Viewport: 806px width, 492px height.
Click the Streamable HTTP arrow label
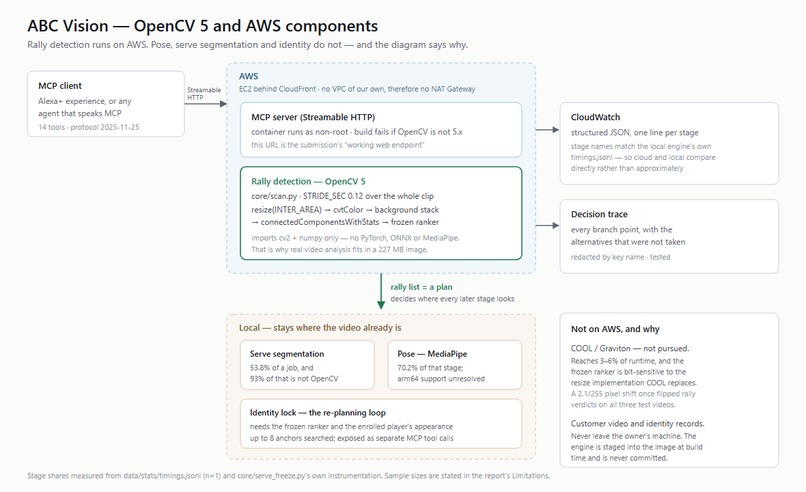[x=204, y=94]
